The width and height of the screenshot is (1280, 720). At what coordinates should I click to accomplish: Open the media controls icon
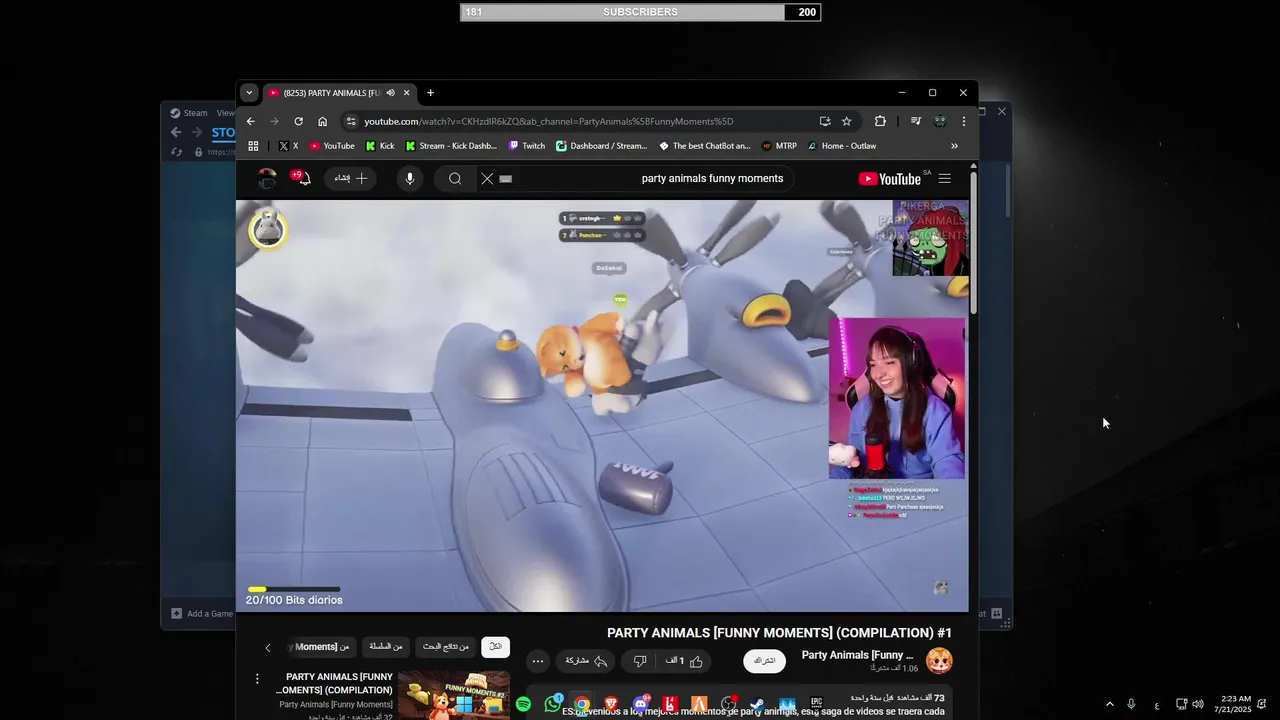[x=915, y=121]
